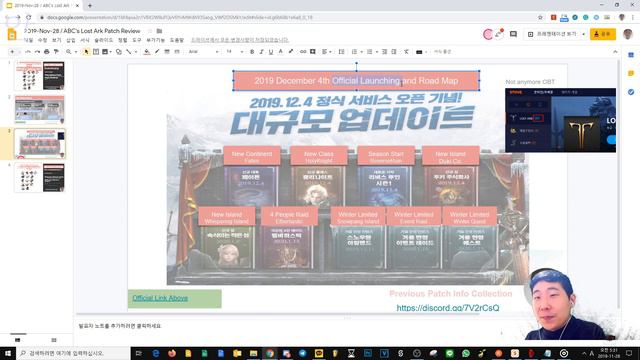Open the present options dropdown arrow
The image size is (640, 360).
[583, 34]
